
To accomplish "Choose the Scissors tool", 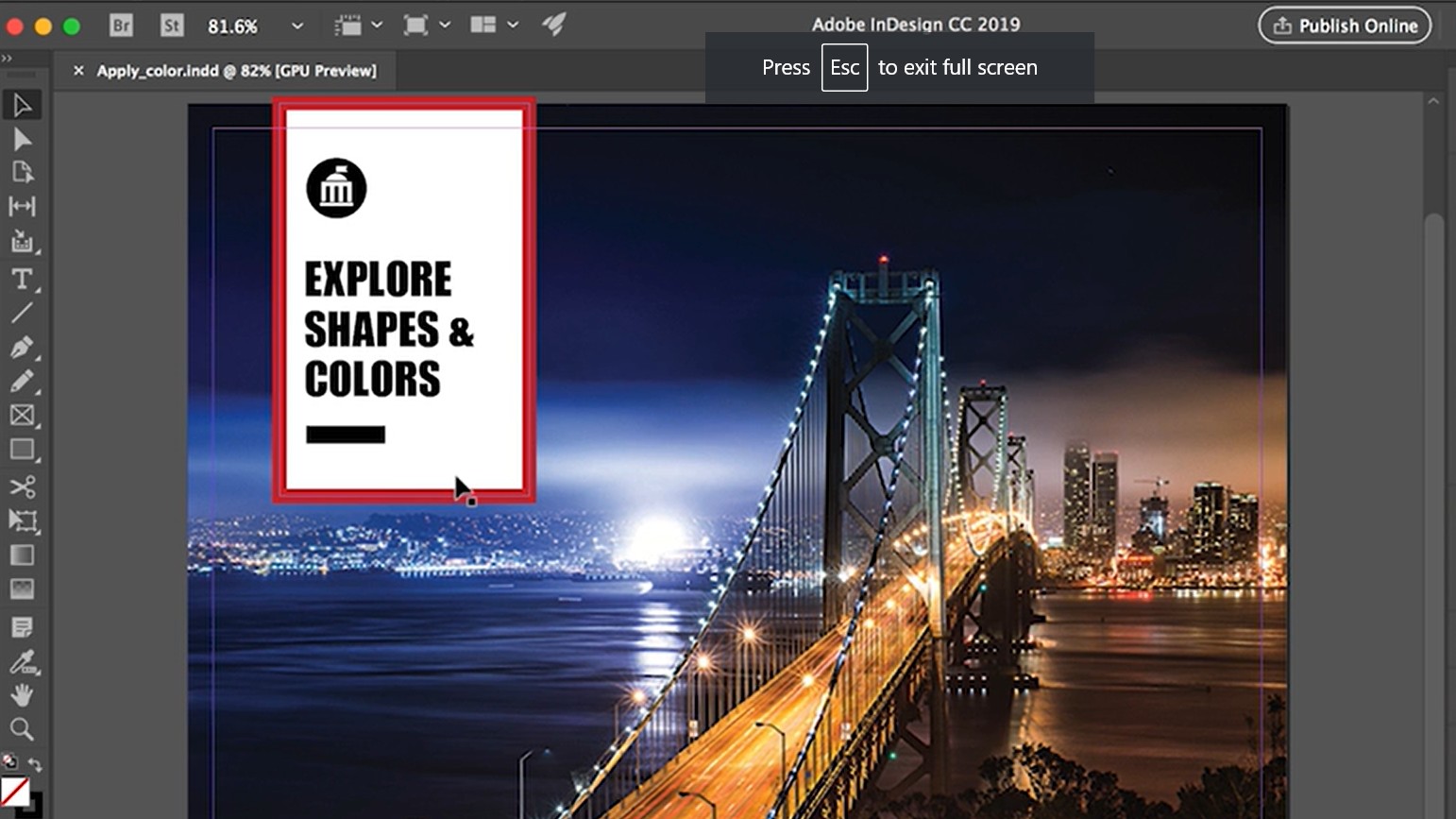I will (23, 487).
